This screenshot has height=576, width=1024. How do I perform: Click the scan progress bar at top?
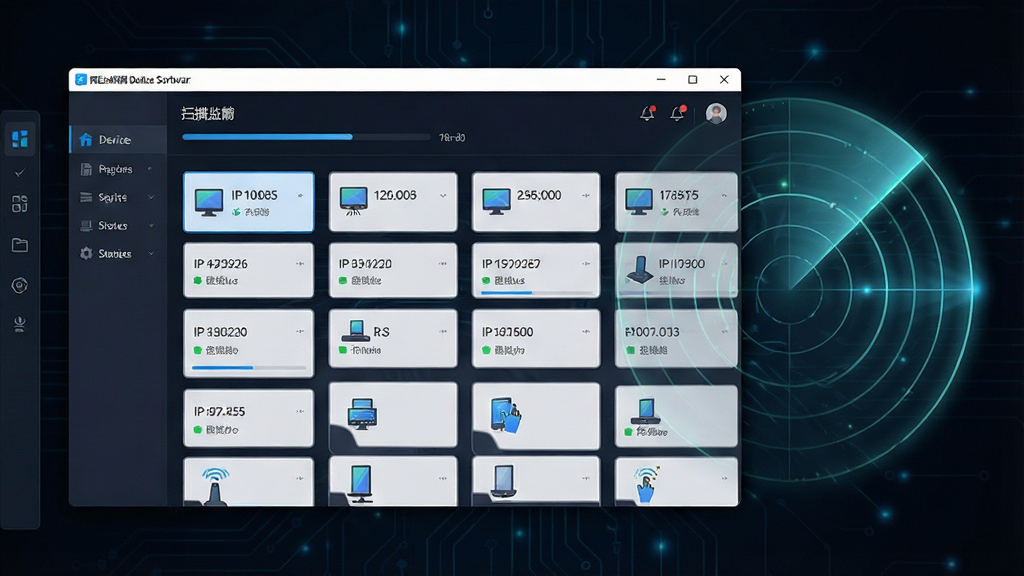tap(306, 137)
